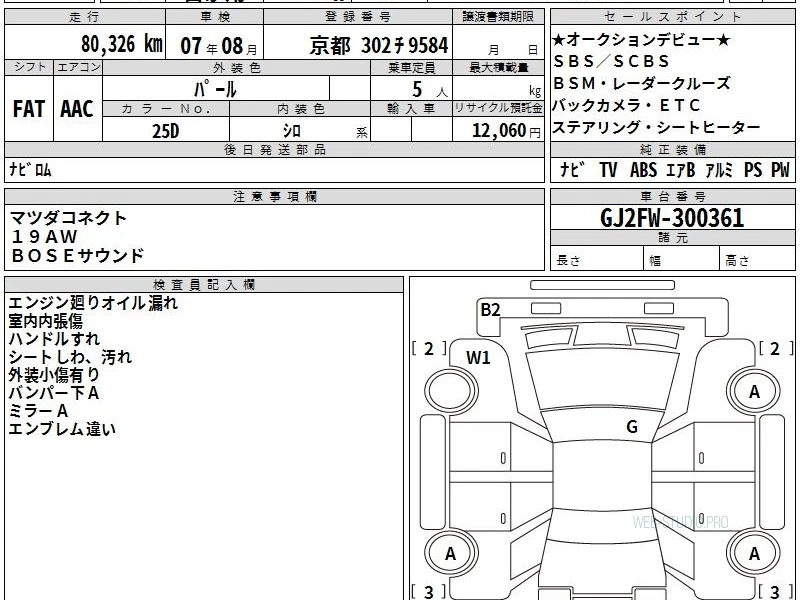Select the interior color シロ
This screenshot has height=600, width=800.
[x=292, y=131]
